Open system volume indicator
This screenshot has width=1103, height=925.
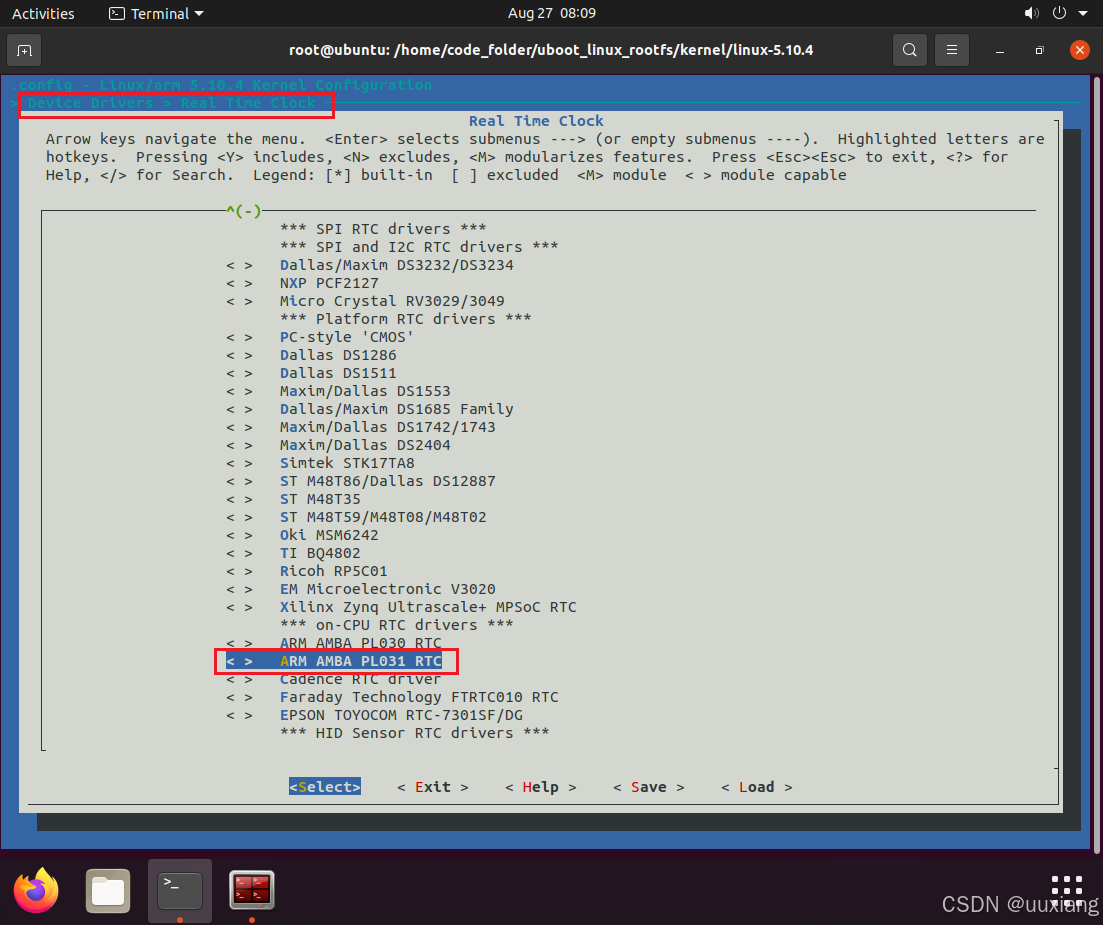(x=1031, y=13)
